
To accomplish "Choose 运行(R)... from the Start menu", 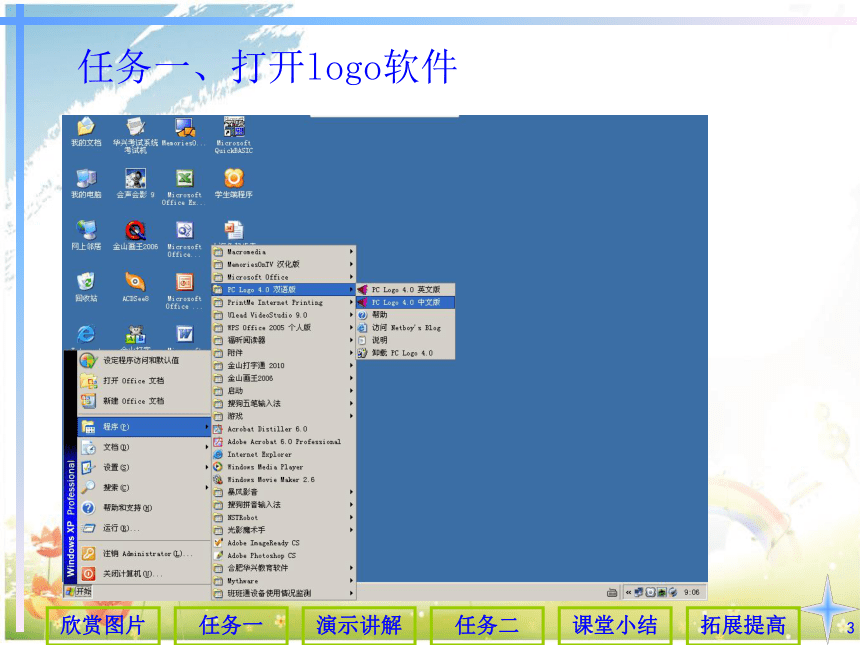I will pos(144,528).
